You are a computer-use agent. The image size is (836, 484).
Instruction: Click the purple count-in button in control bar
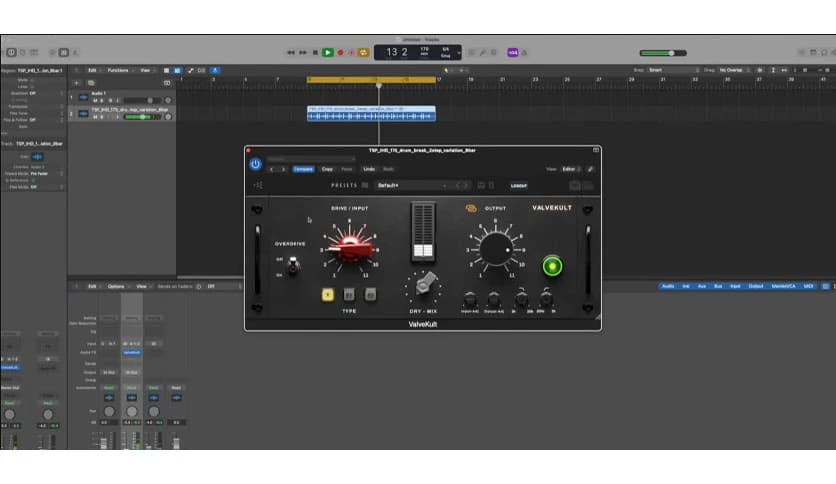coord(512,52)
